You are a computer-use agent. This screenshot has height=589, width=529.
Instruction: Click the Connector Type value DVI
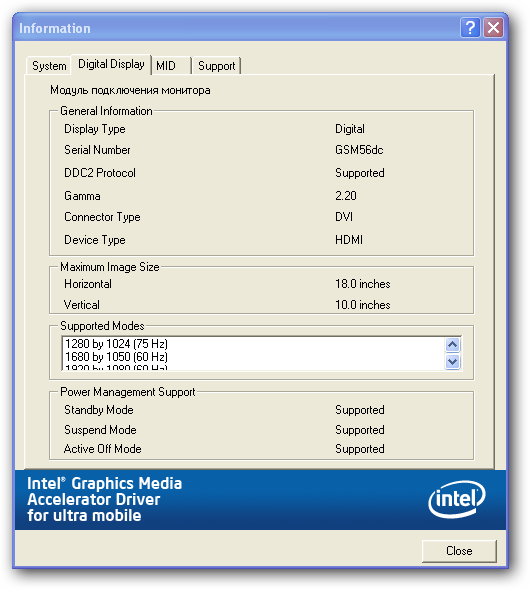tap(344, 217)
